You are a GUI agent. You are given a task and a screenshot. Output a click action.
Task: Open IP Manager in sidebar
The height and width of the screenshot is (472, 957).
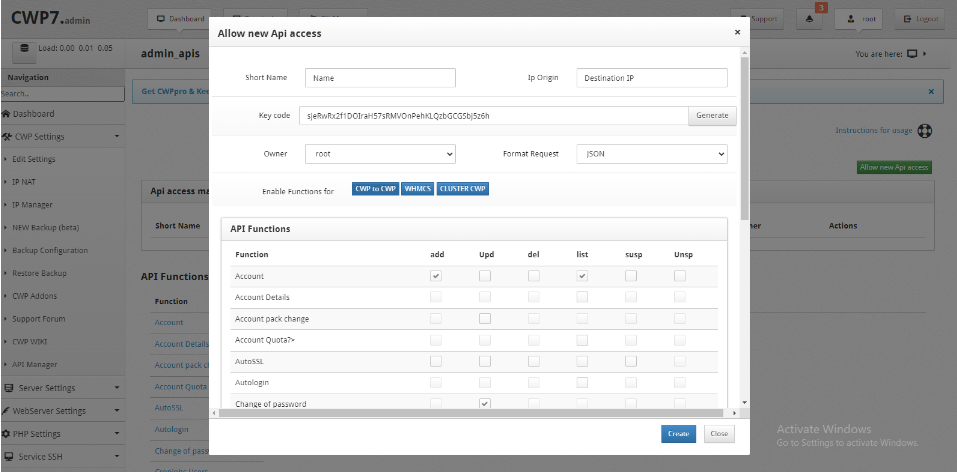[x=32, y=205]
